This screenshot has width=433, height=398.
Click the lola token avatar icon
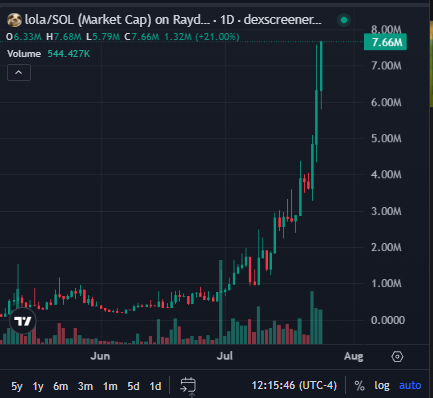click(14, 20)
